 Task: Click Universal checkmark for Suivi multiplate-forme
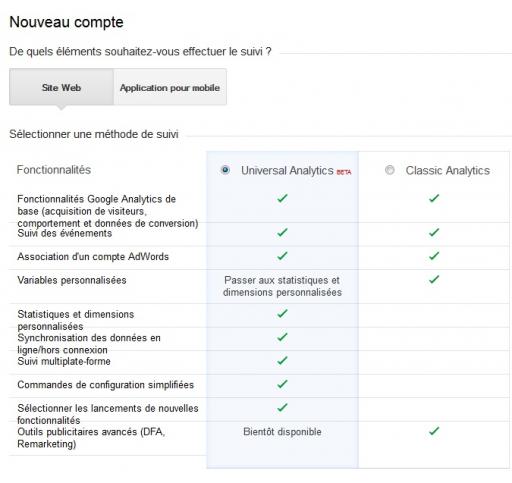pyautogui.click(x=282, y=360)
